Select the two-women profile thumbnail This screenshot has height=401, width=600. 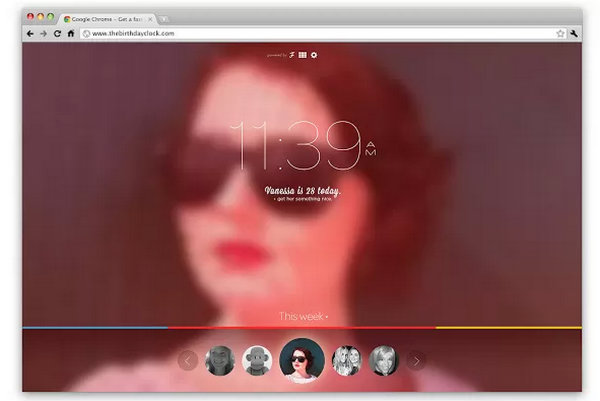pyautogui.click(x=346, y=360)
